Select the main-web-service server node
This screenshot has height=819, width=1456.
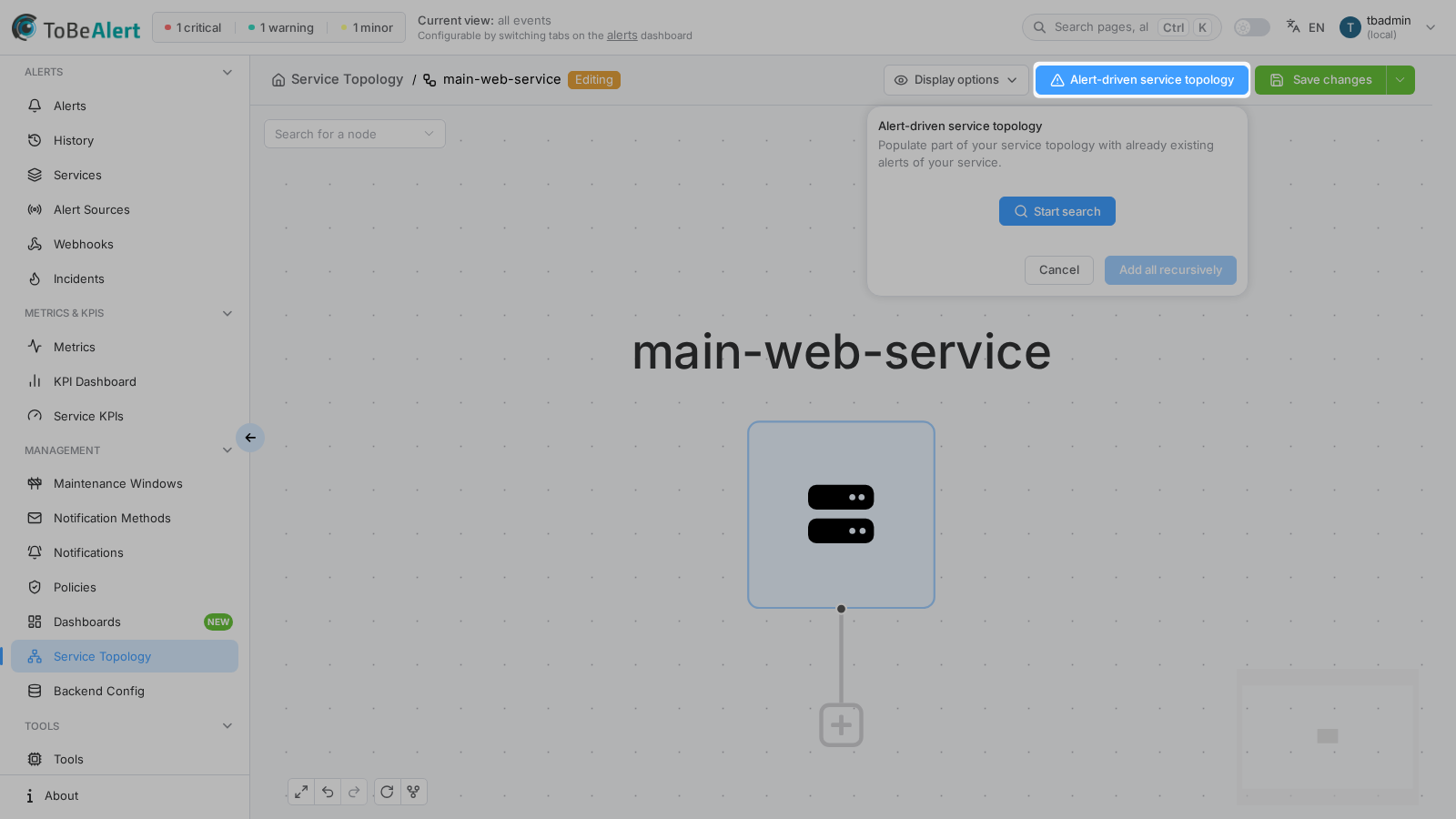(x=841, y=514)
